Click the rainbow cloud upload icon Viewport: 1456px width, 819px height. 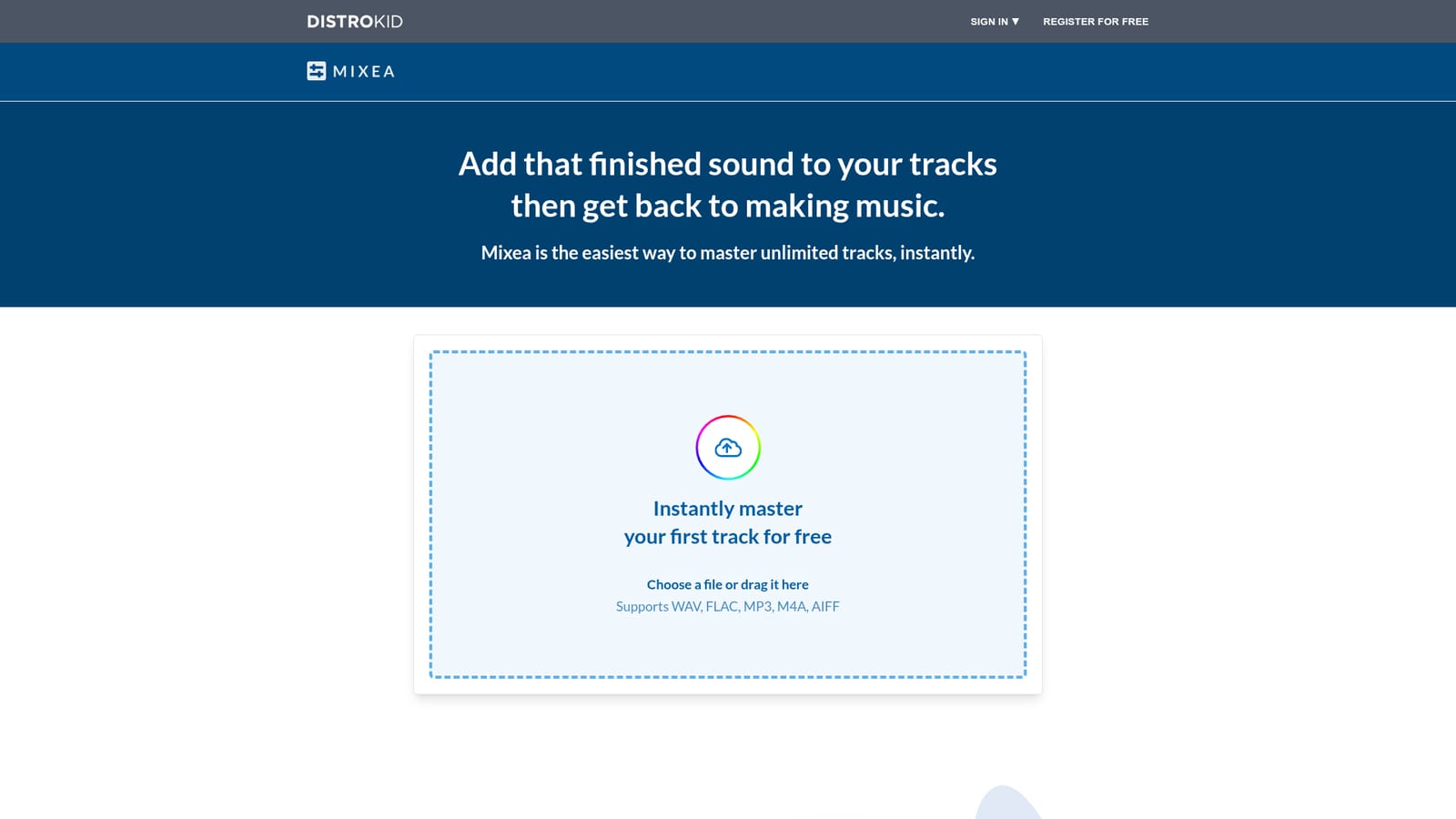pos(728,448)
